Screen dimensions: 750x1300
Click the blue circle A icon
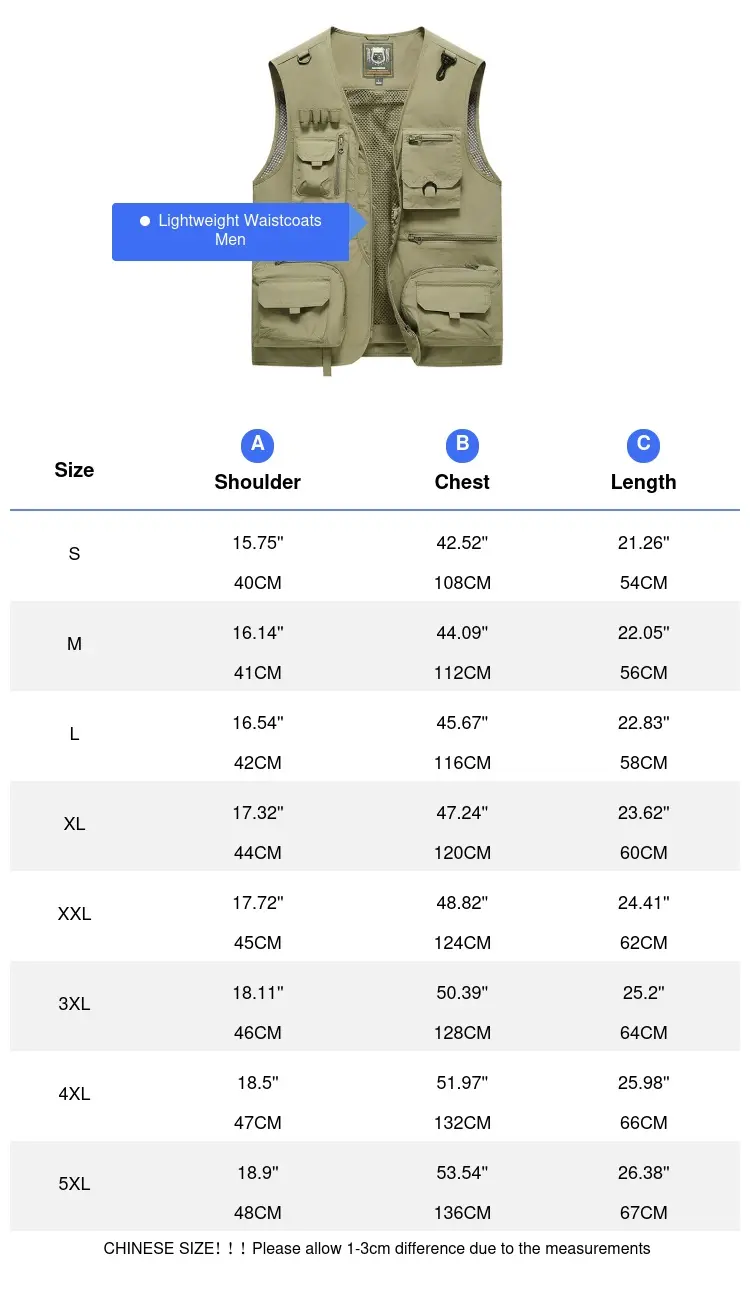[x=257, y=444]
